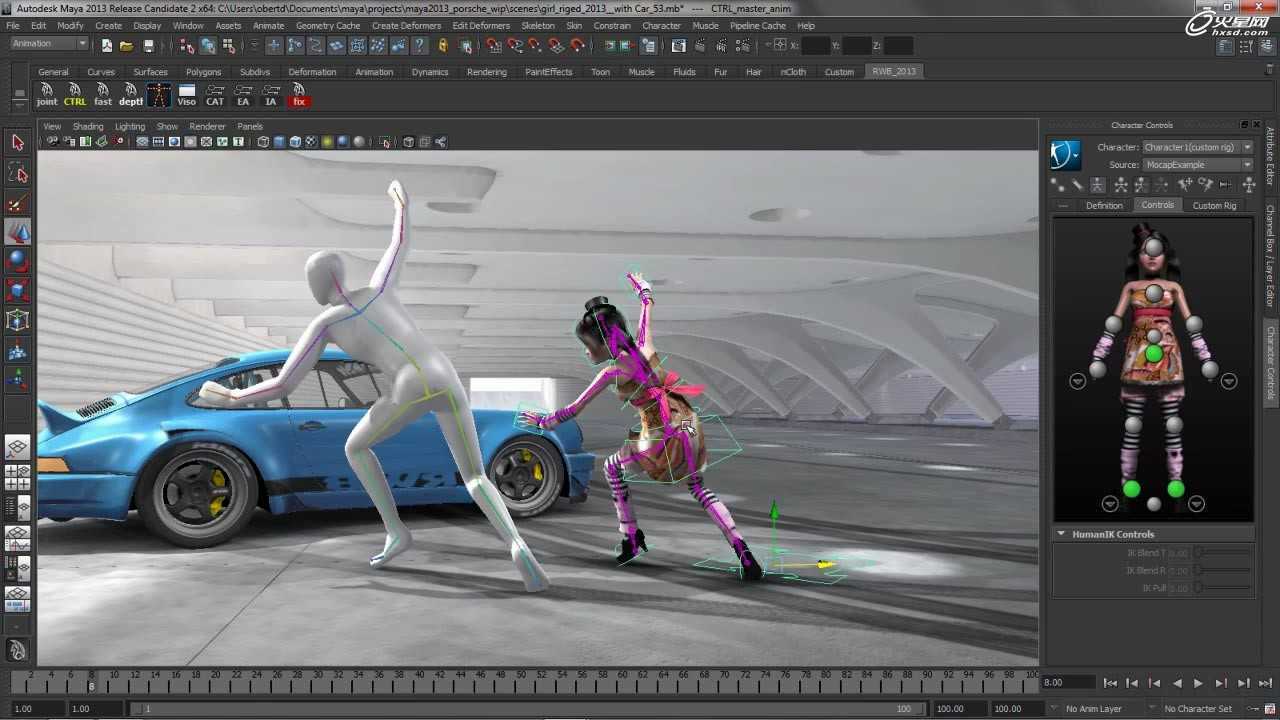Click the open scene folder icon

[127, 45]
